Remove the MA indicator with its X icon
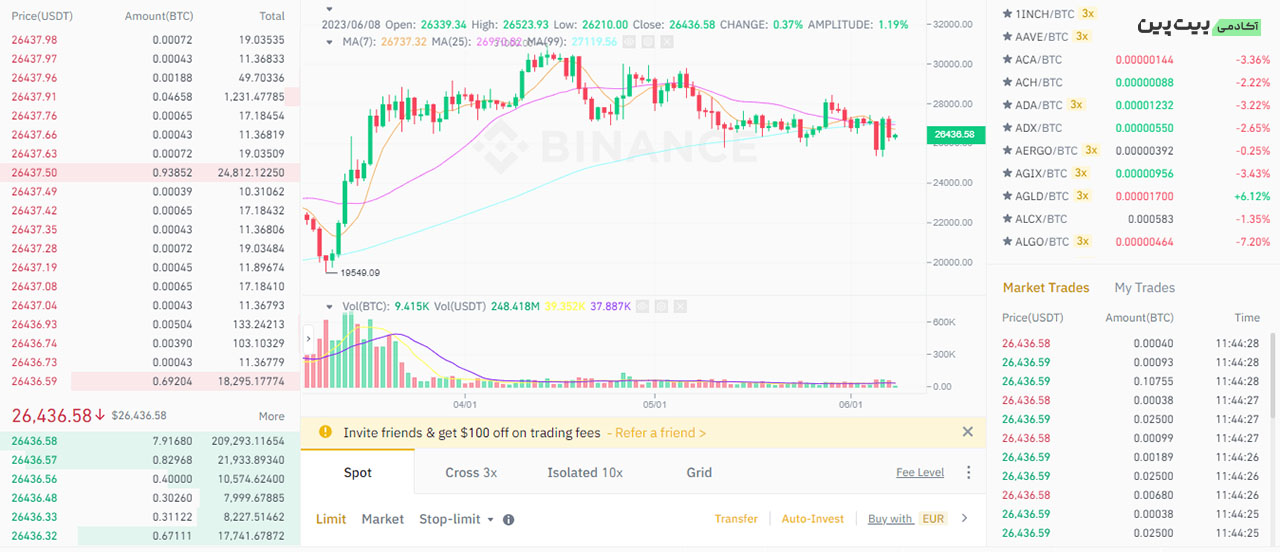 pos(667,41)
